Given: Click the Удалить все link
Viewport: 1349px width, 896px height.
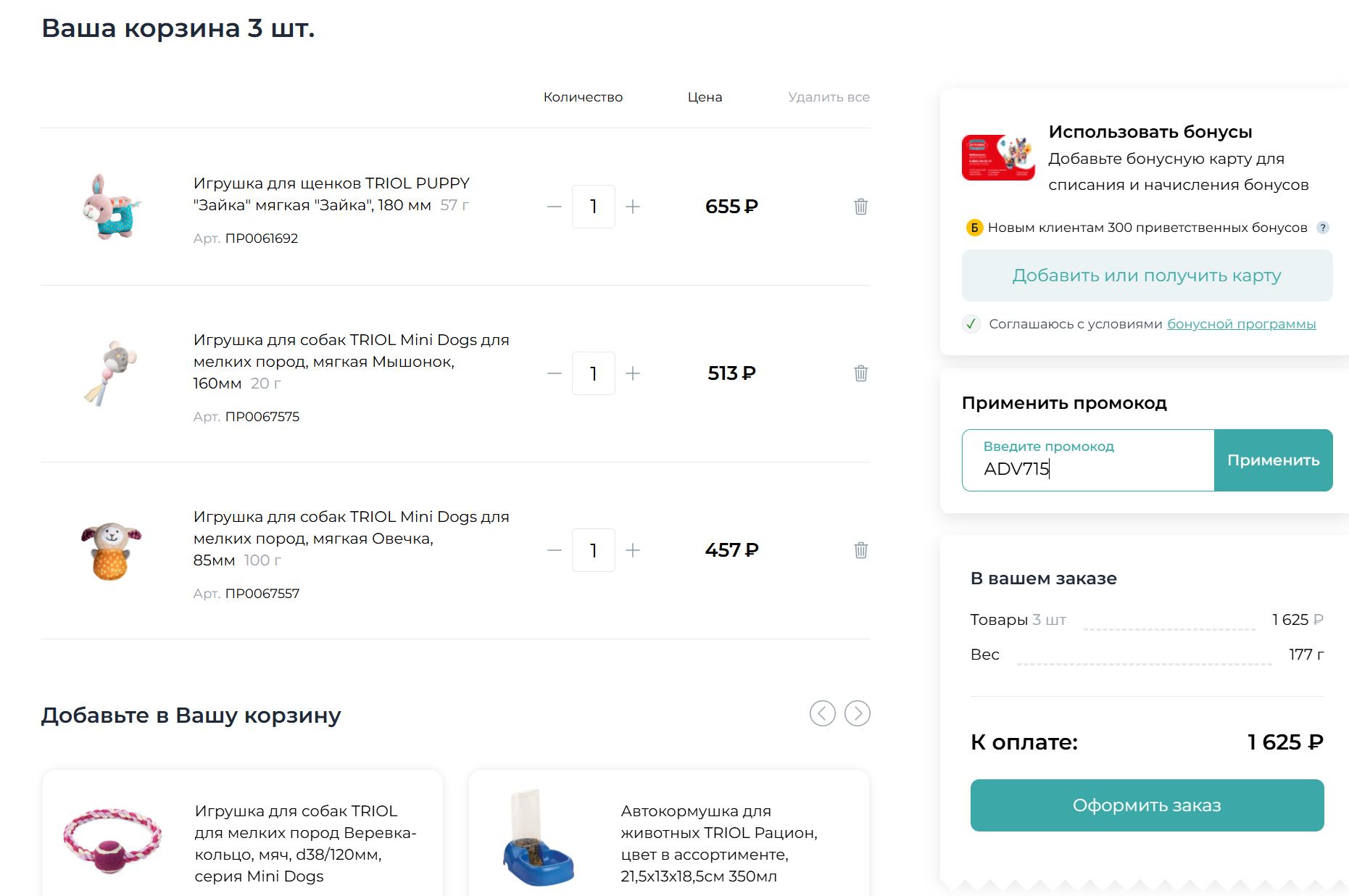Looking at the screenshot, I should click(829, 97).
